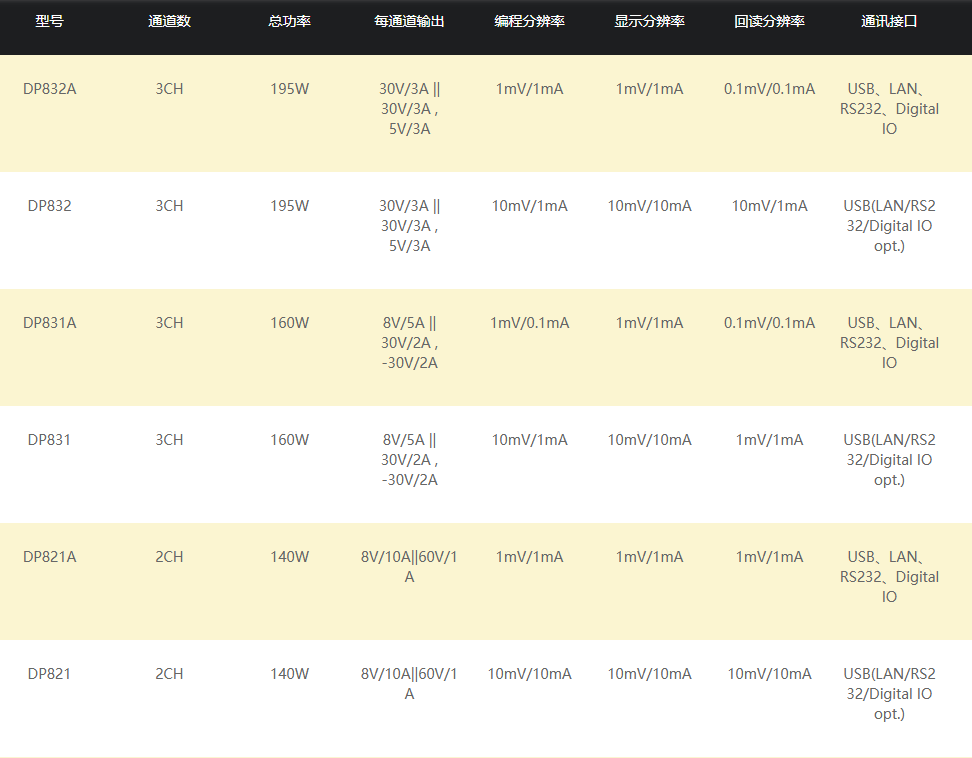Viewport: 972px width, 758px height.
Task: Click the DP821 model name
Action: [50, 674]
